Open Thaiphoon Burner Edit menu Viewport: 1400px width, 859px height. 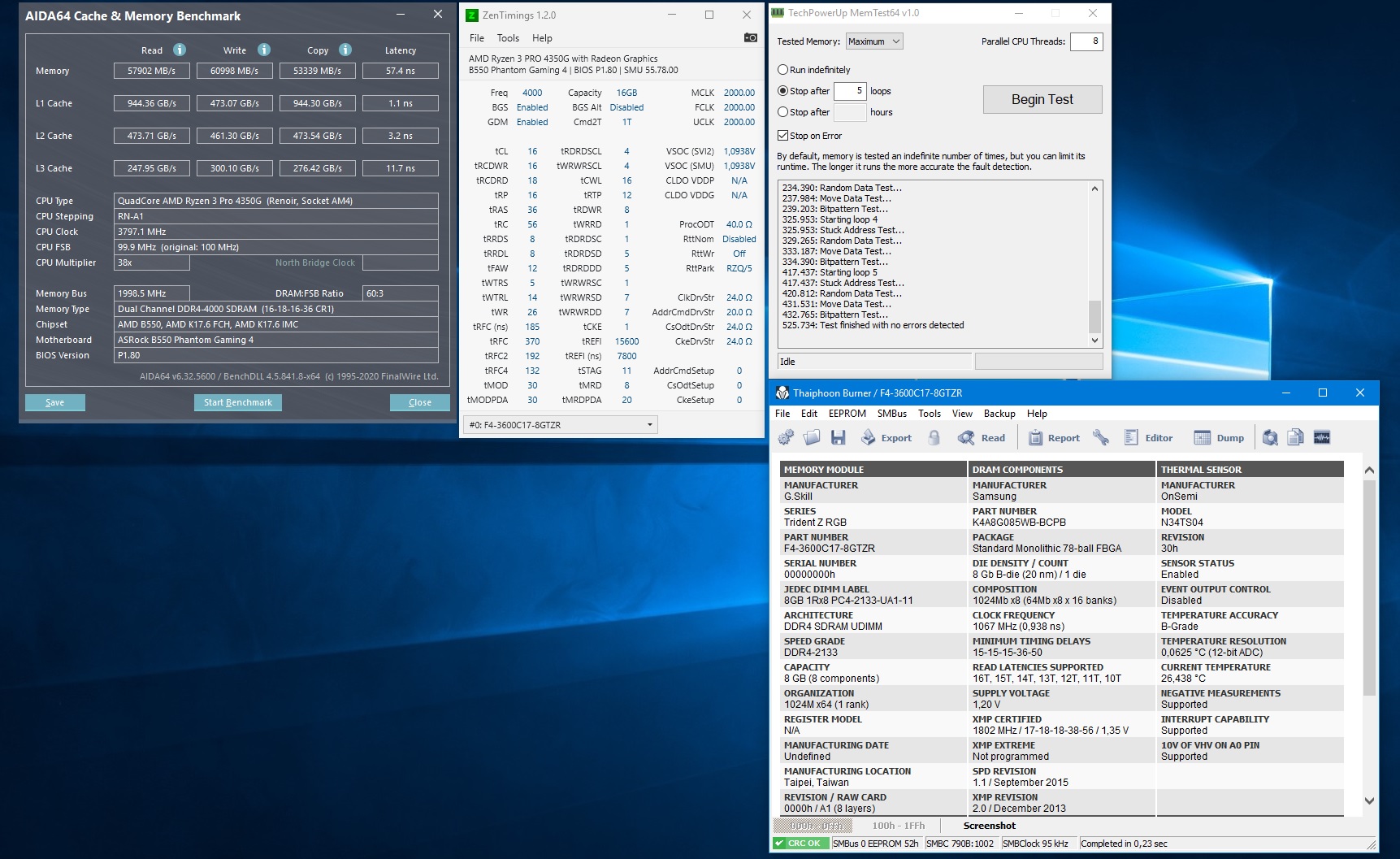click(x=809, y=414)
